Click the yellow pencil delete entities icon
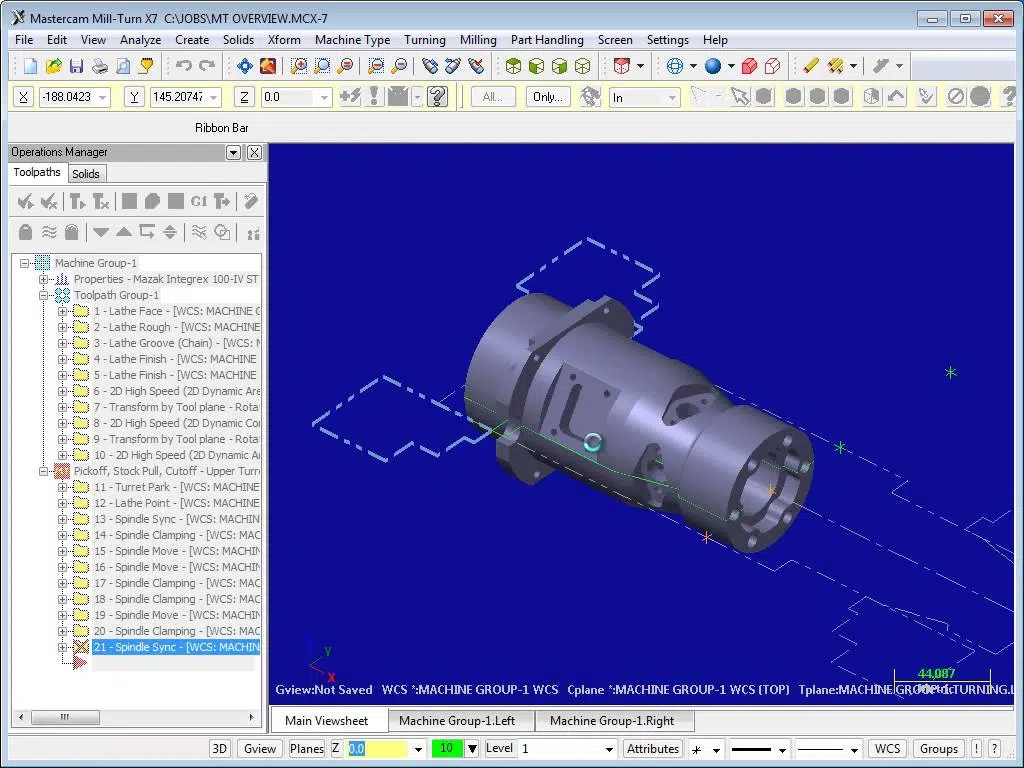 tap(810, 66)
